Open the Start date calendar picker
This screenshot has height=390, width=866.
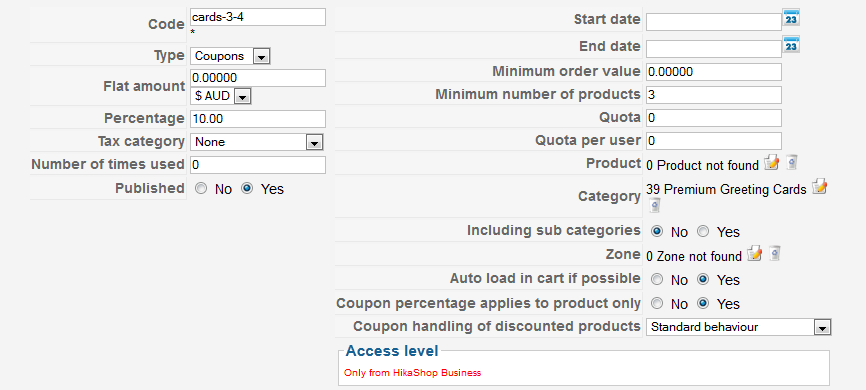791,18
